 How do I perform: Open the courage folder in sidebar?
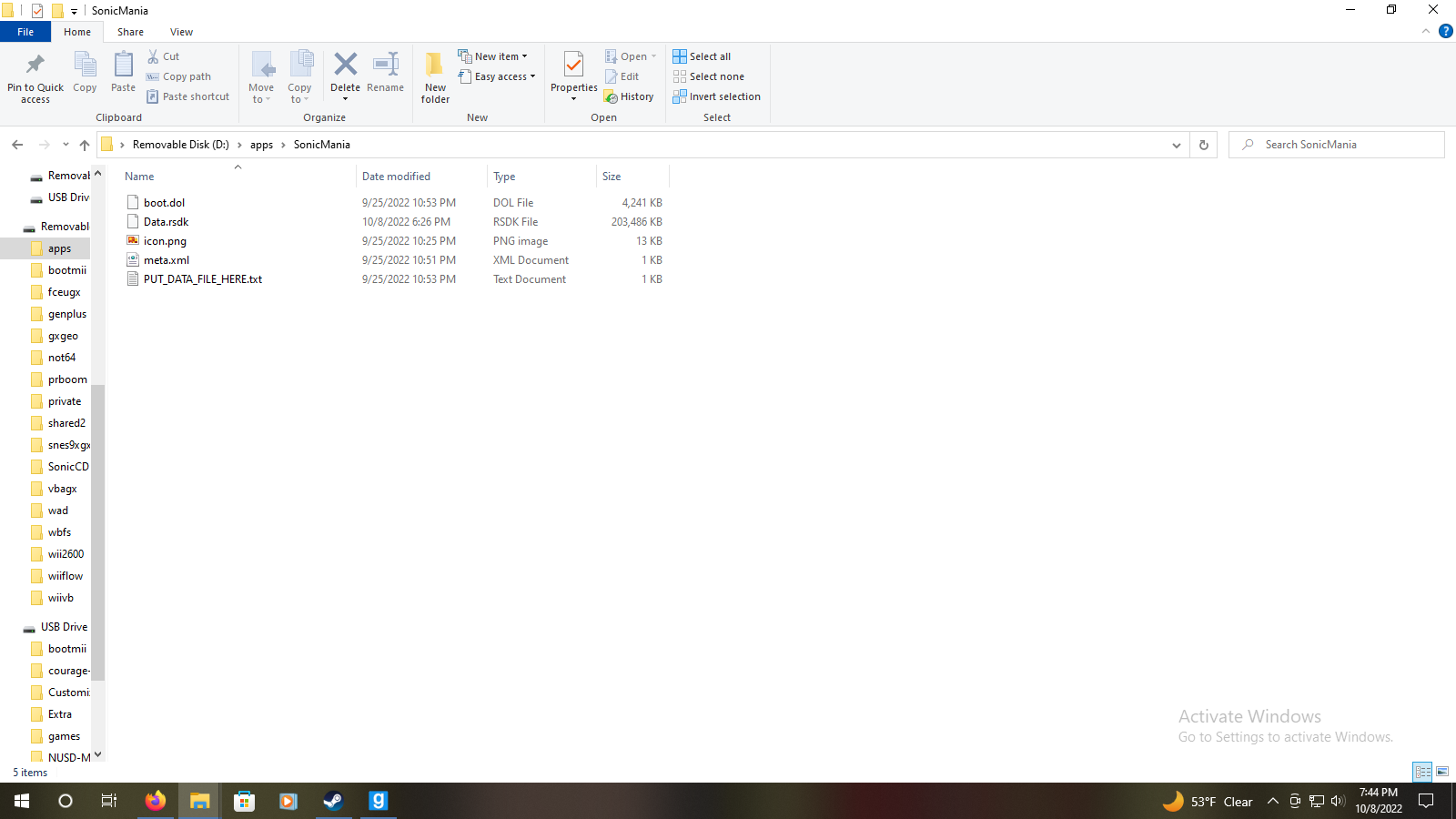coord(68,671)
